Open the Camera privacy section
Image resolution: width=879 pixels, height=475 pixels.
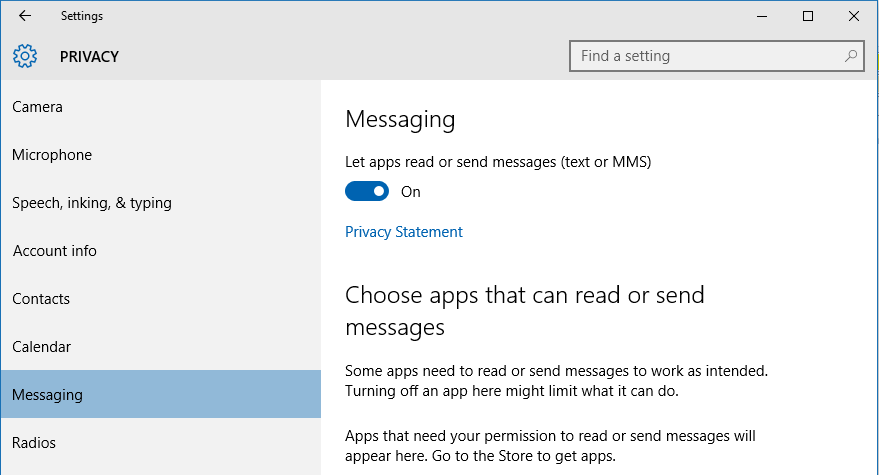click(x=161, y=107)
